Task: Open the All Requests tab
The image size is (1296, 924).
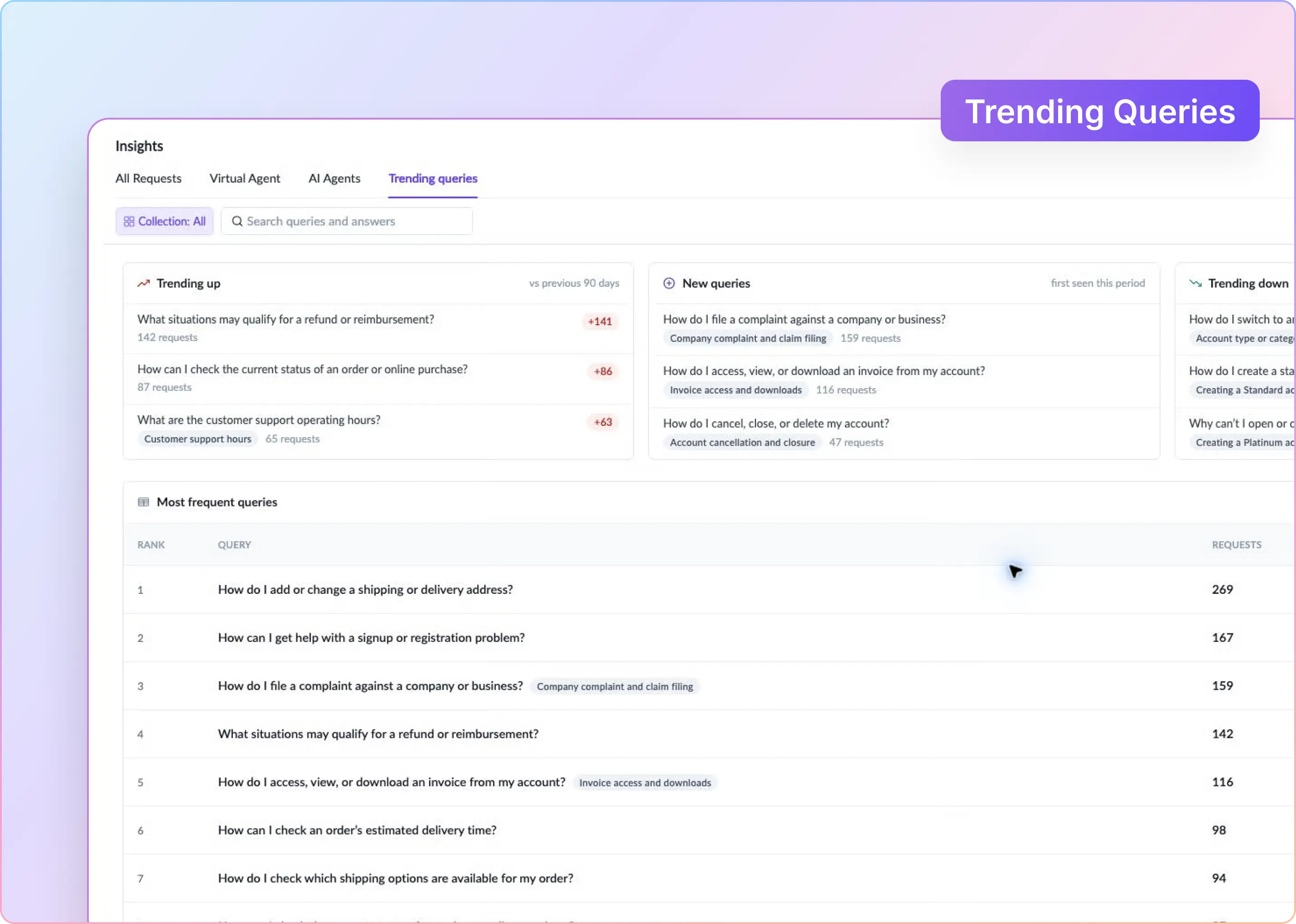Action: pyautogui.click(x=148, y=178)
